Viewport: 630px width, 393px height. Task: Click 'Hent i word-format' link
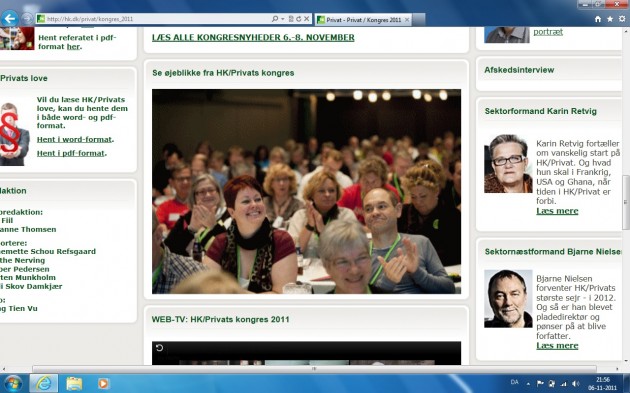[x=74, y=139]
